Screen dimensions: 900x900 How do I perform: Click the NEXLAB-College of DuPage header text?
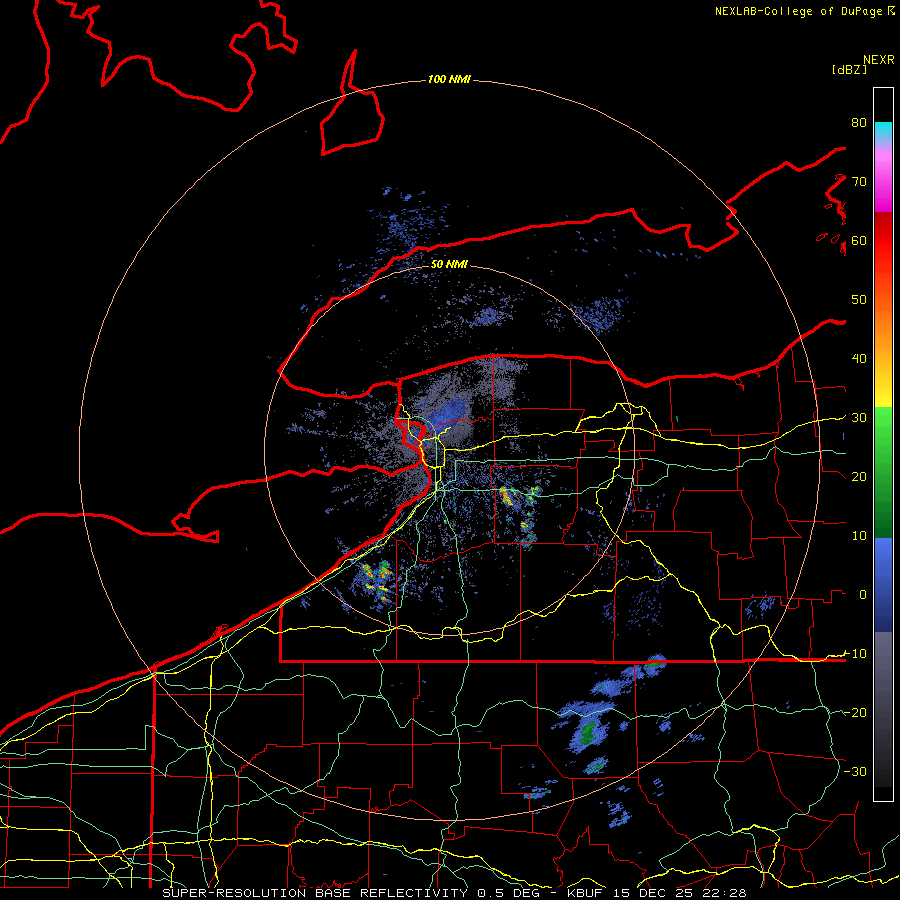pos(799,11)
